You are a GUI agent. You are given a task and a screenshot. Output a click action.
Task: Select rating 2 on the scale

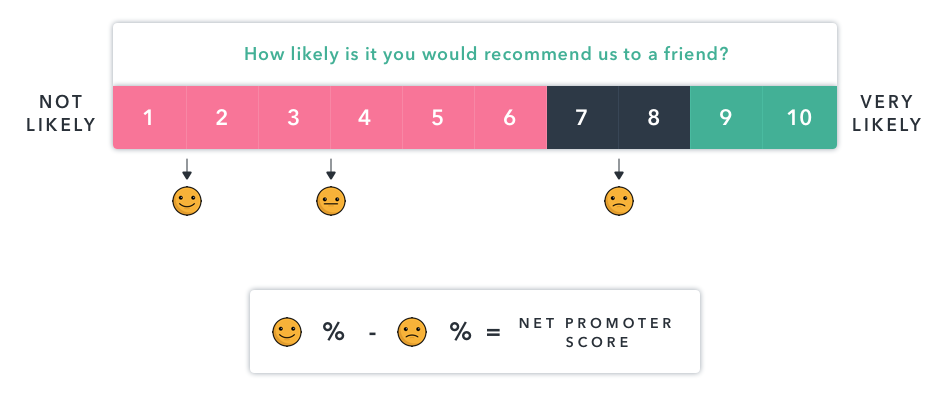[222, 117]
